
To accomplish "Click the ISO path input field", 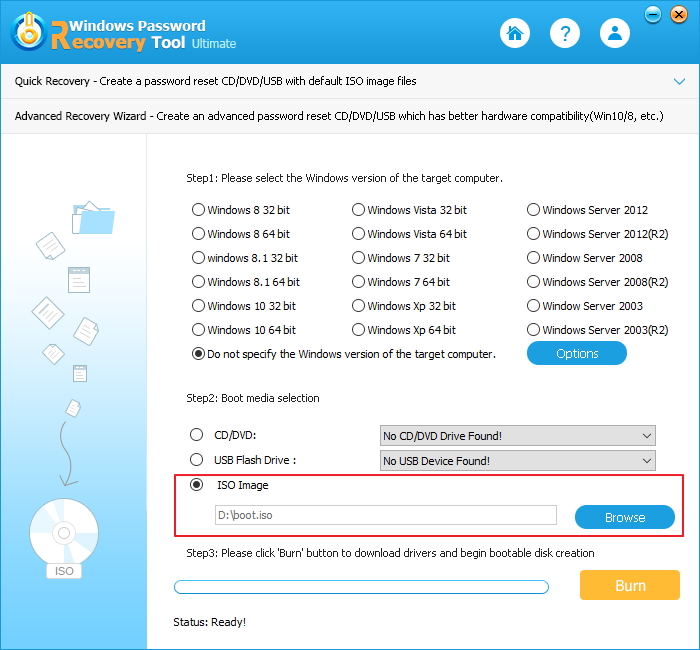I will tap(386, 515).
